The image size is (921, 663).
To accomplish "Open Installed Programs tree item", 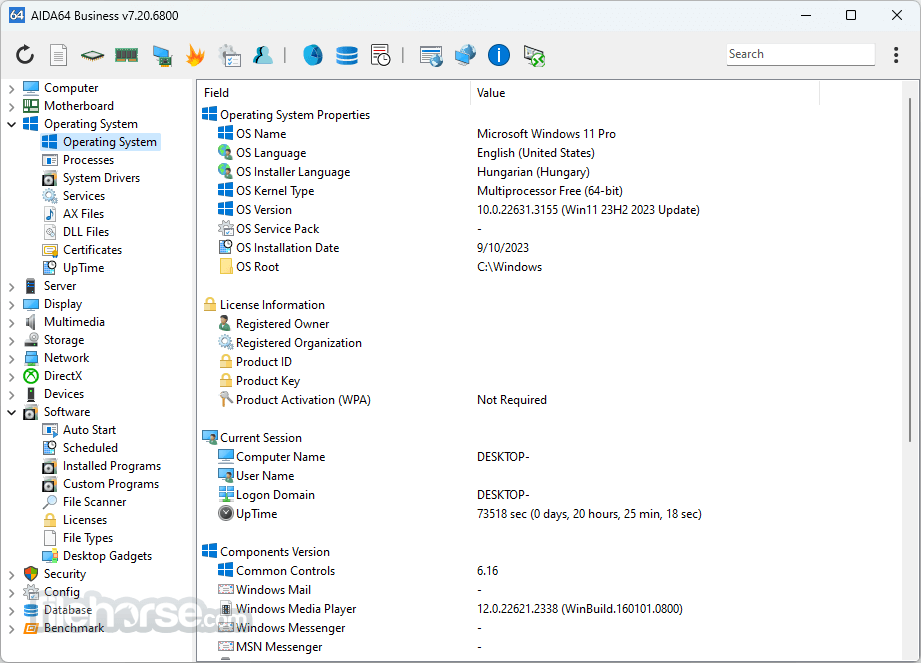I will pos(112,466).
